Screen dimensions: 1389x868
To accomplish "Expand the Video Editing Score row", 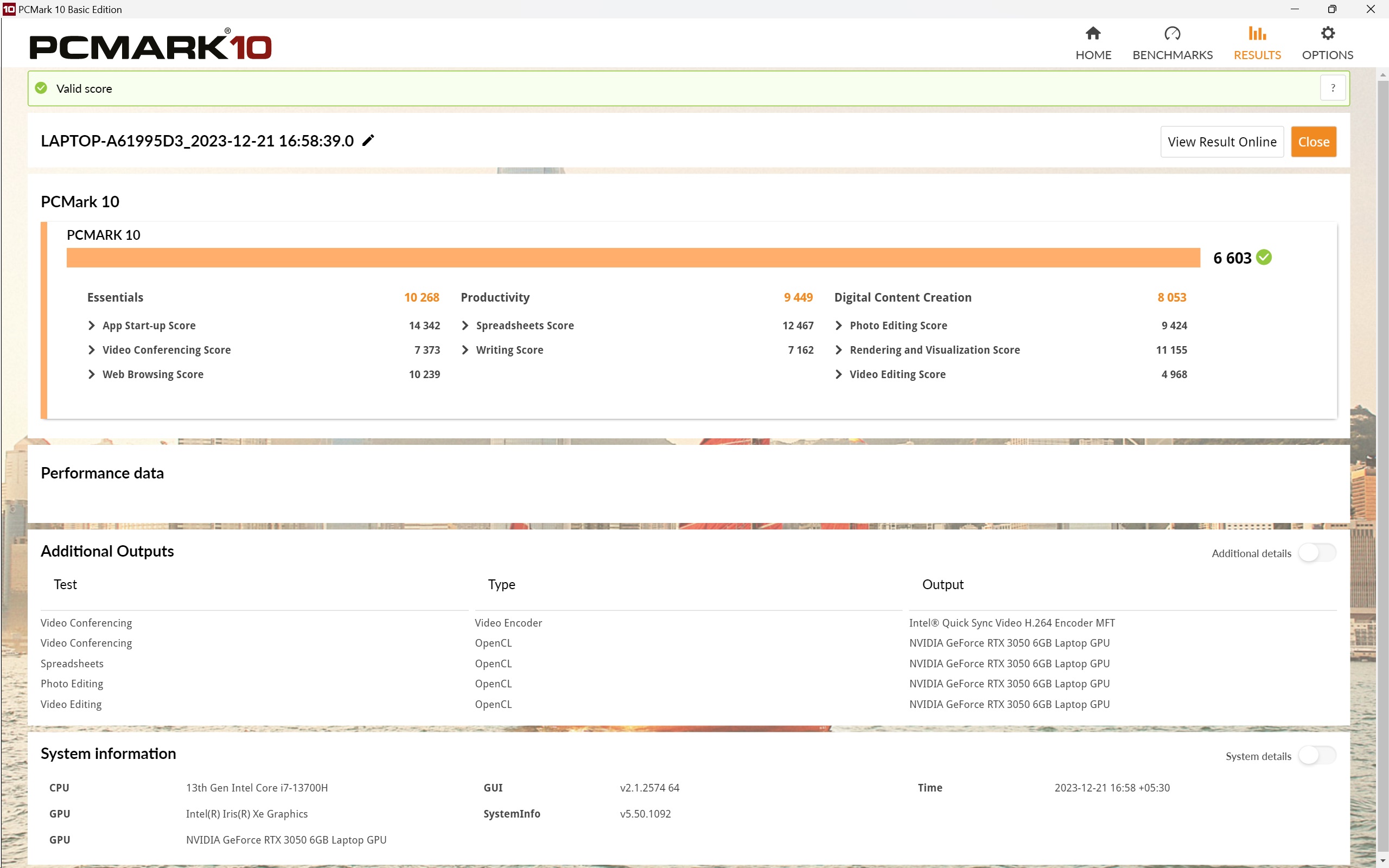I will [x=839, y=374].
